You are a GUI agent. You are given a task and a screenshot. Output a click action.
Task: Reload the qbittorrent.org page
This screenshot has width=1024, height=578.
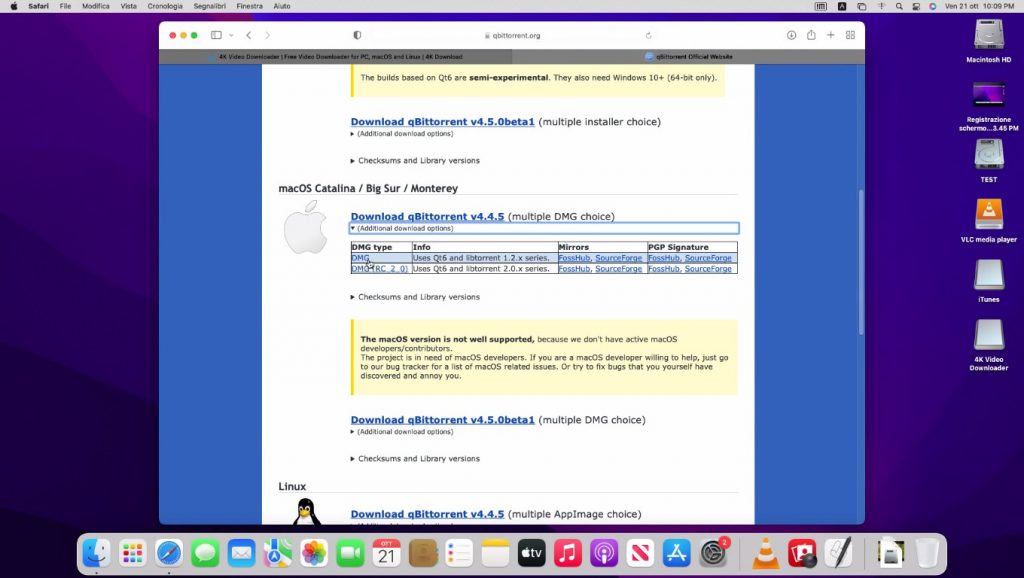[649, 35]
